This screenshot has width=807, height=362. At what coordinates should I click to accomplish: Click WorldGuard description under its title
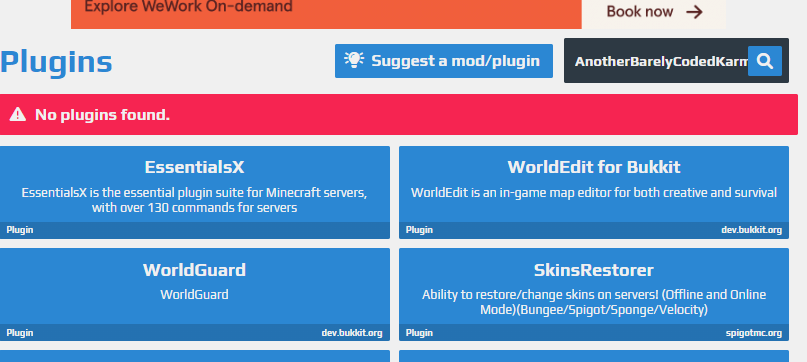tap(195, 295)
